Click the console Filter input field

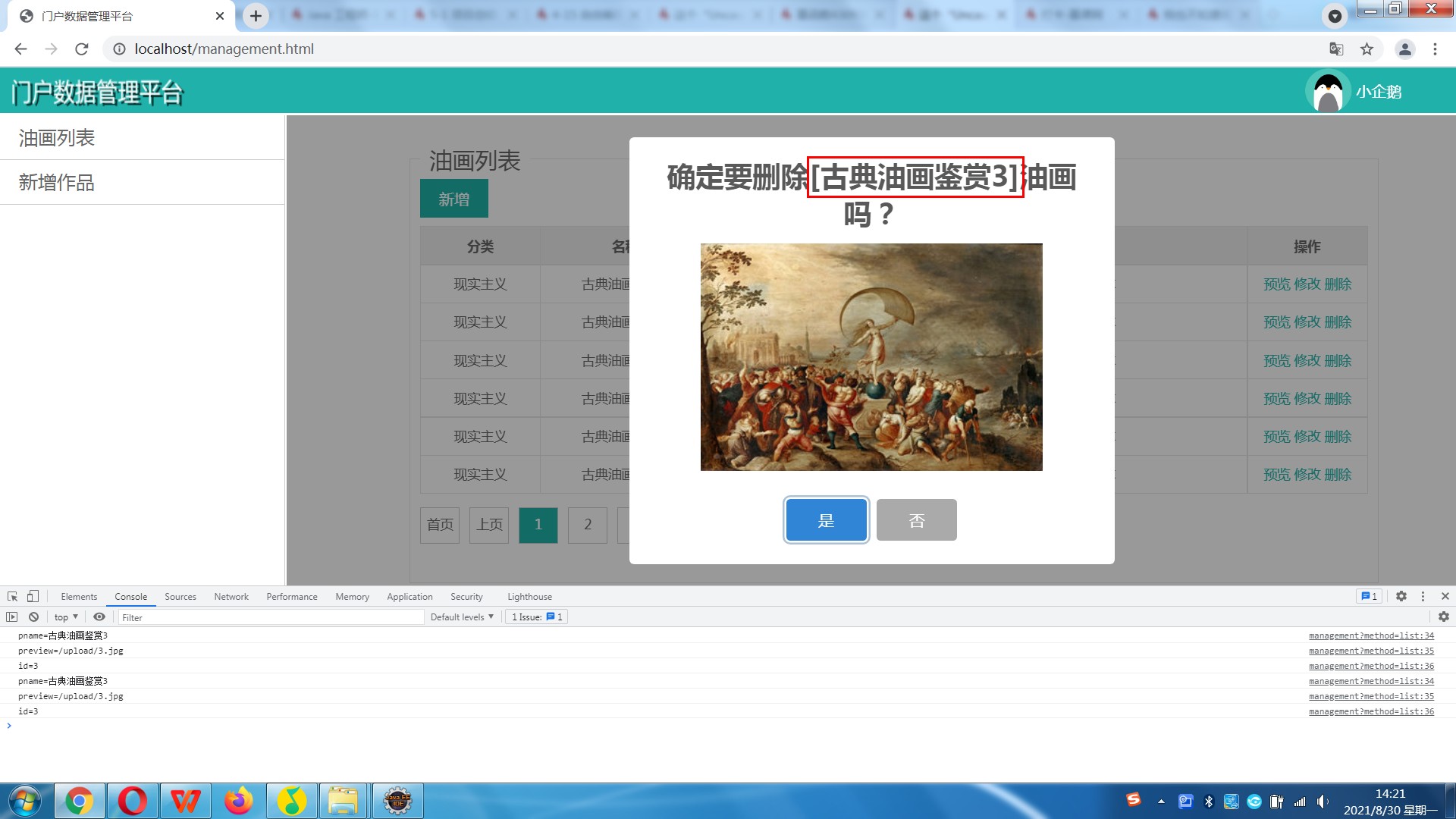(x=271, y=617)
